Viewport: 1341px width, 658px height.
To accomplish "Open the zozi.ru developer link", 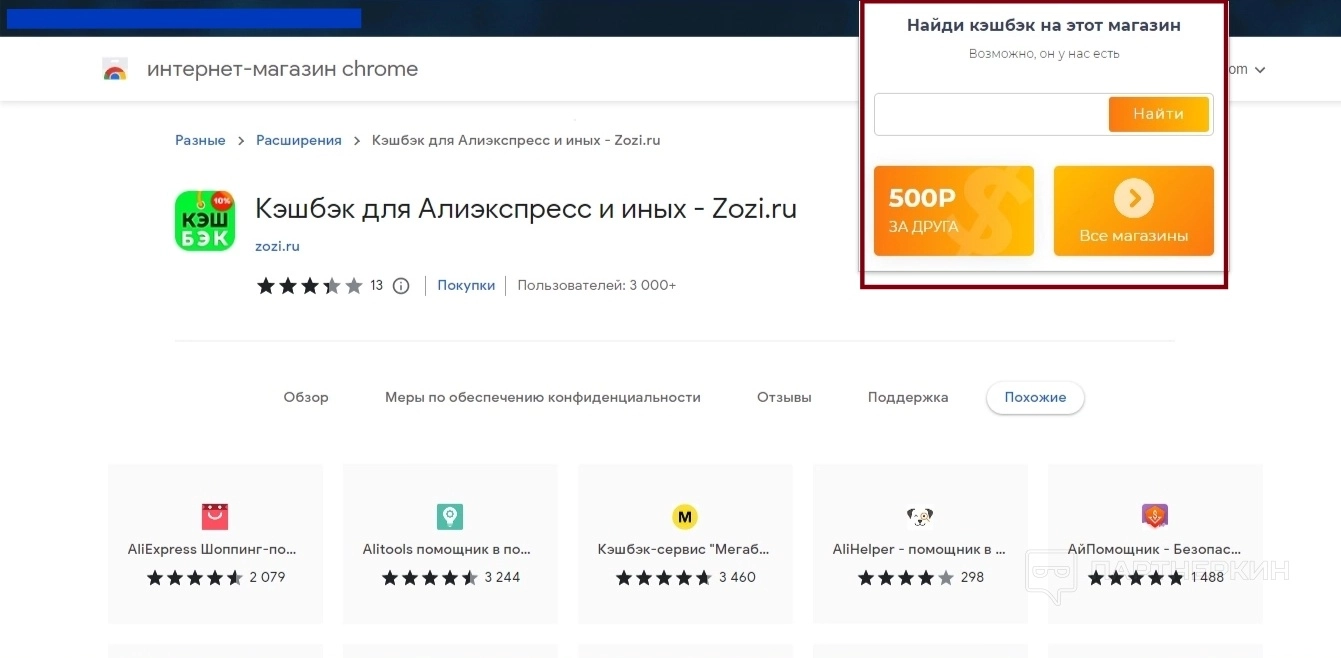I will click(x=277, y=246).
